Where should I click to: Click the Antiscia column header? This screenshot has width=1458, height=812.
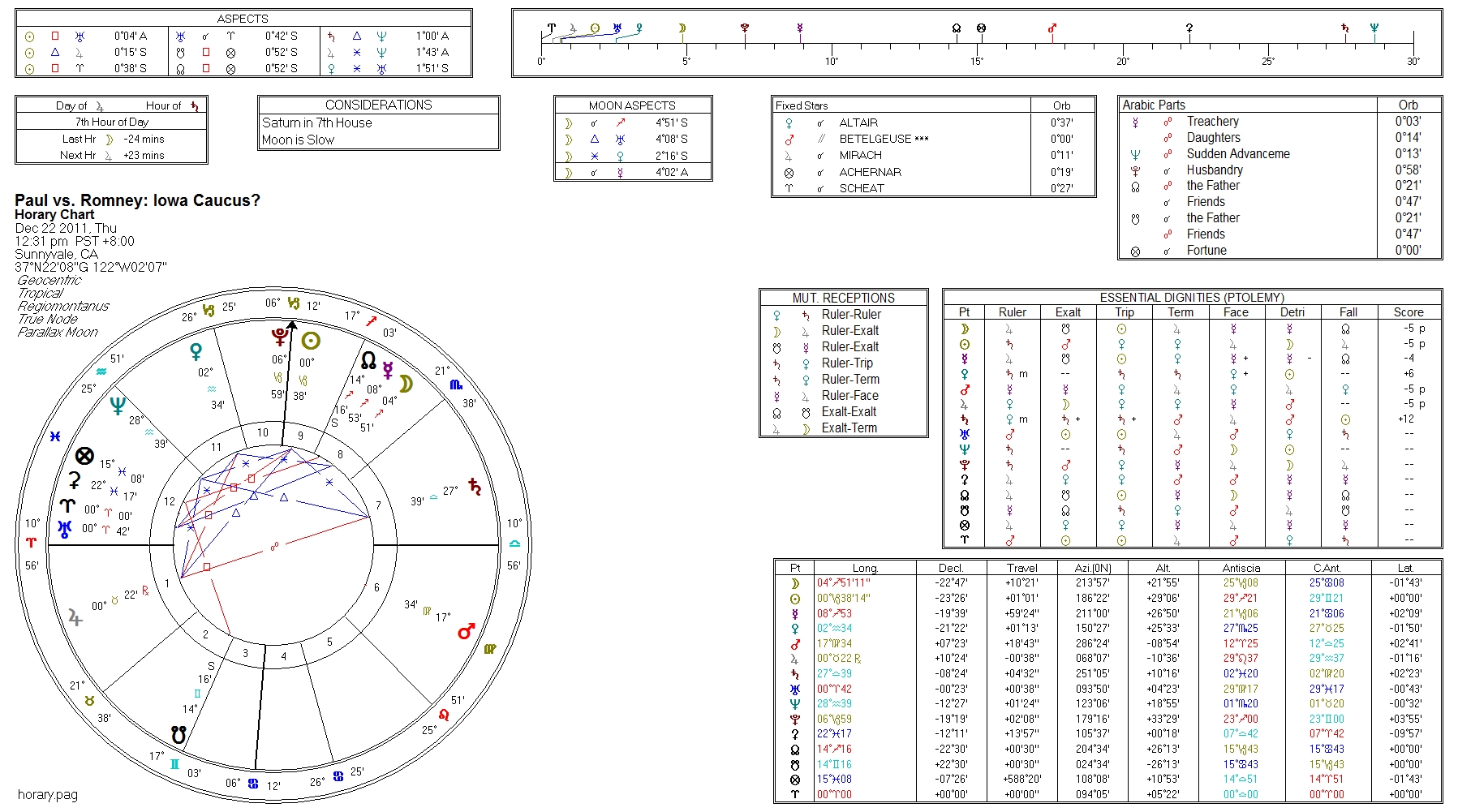1241,568
